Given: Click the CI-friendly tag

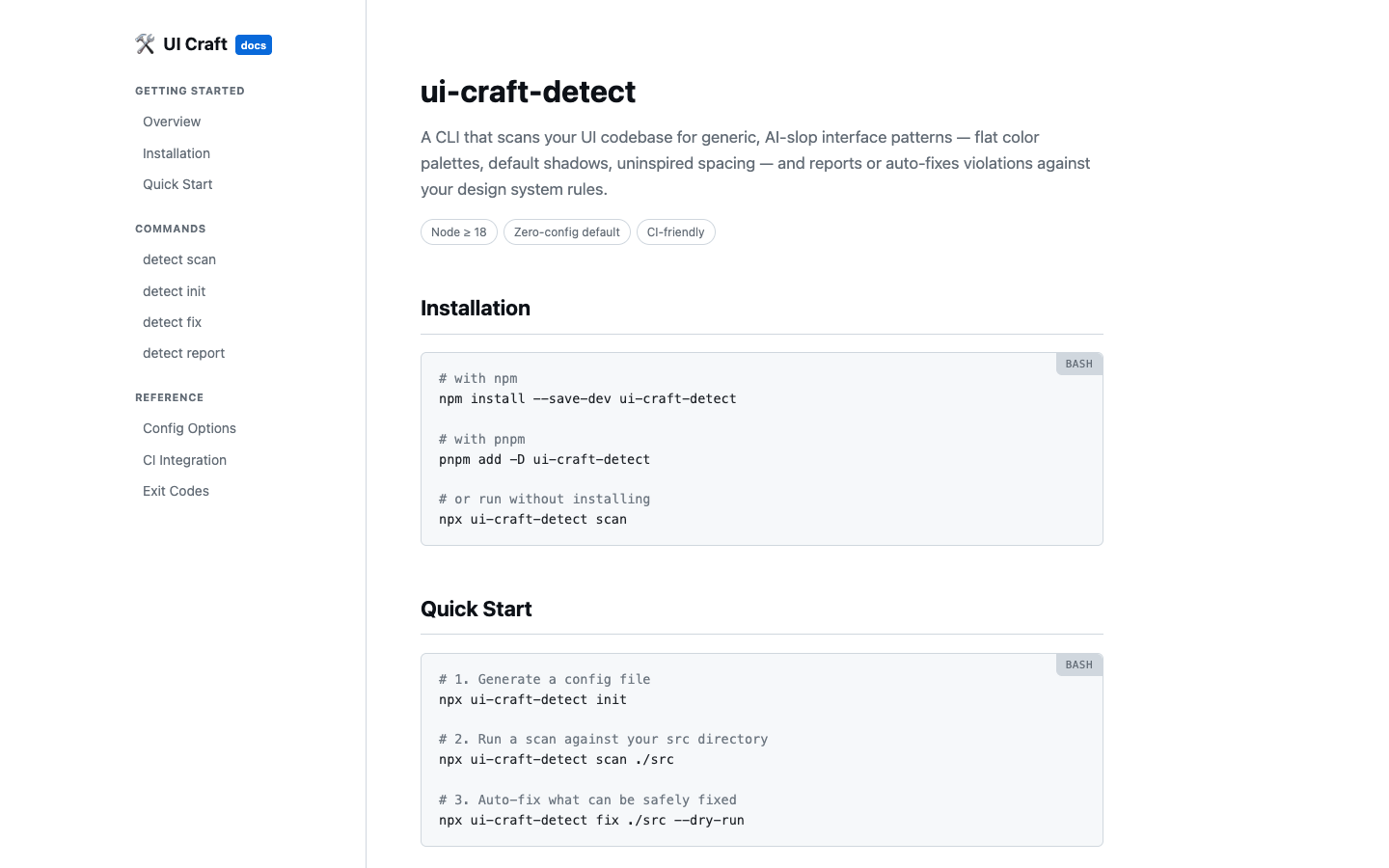Looking at the screenshot, I should (676, 232).
